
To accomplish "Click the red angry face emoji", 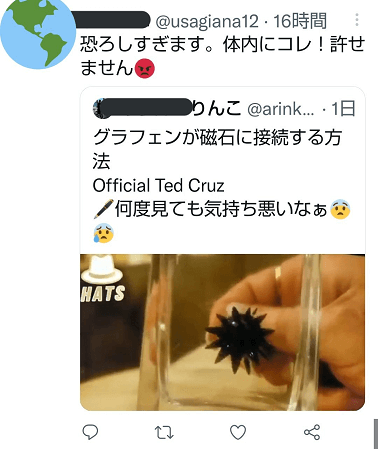I will point(144,68).
